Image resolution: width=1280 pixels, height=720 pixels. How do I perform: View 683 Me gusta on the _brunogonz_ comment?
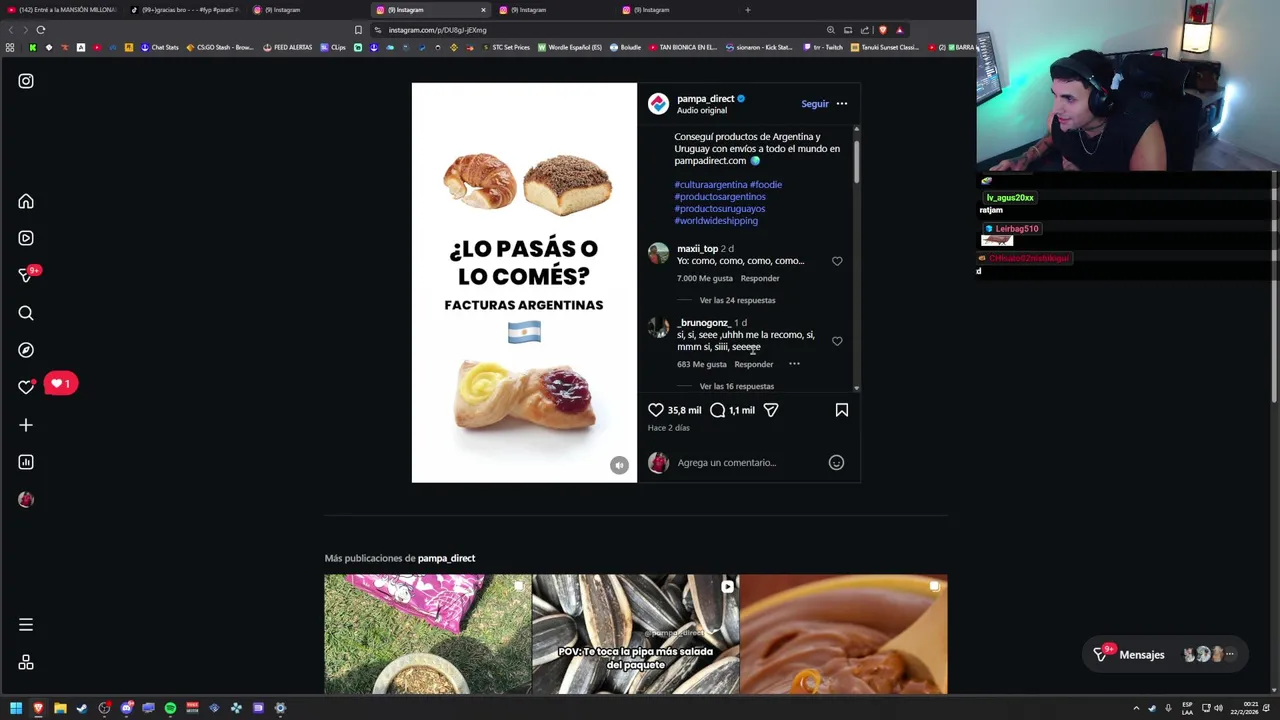tap(702, 364)
